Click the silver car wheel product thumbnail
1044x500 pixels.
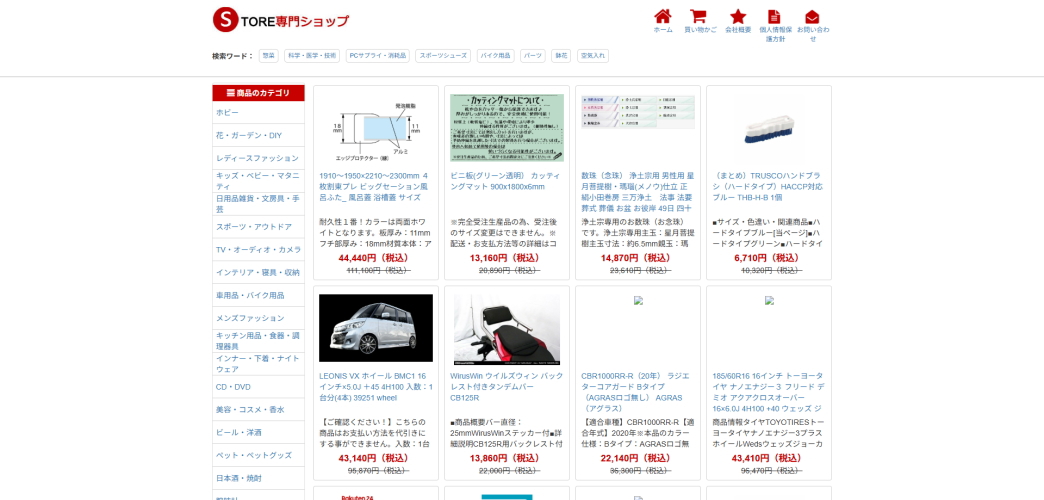click(x=376, y=328)
